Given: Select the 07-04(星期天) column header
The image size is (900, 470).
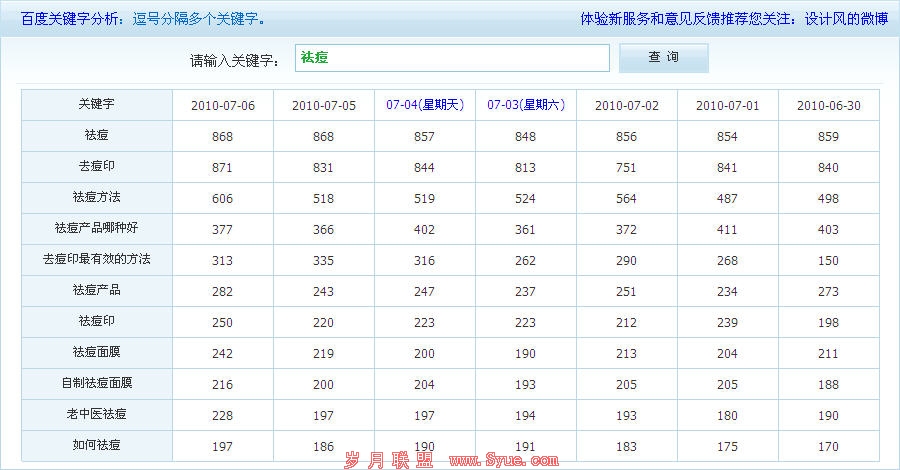Looking at the screenshot, I should 425,105.
